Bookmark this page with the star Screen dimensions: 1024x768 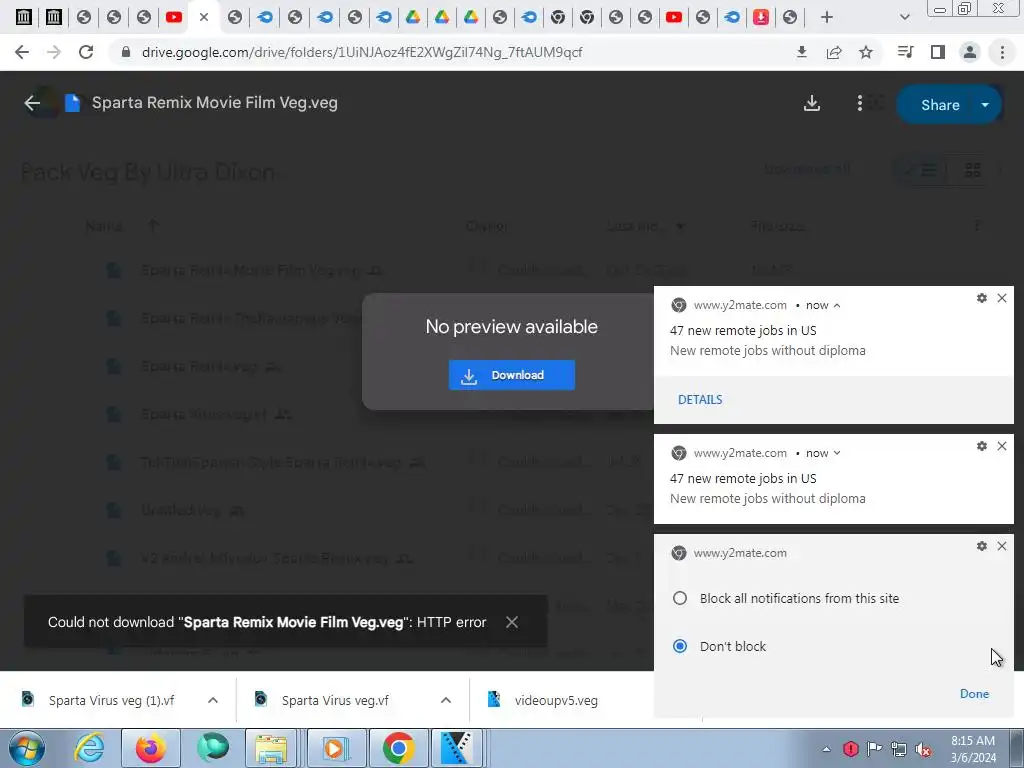click(x=866, y=52)
